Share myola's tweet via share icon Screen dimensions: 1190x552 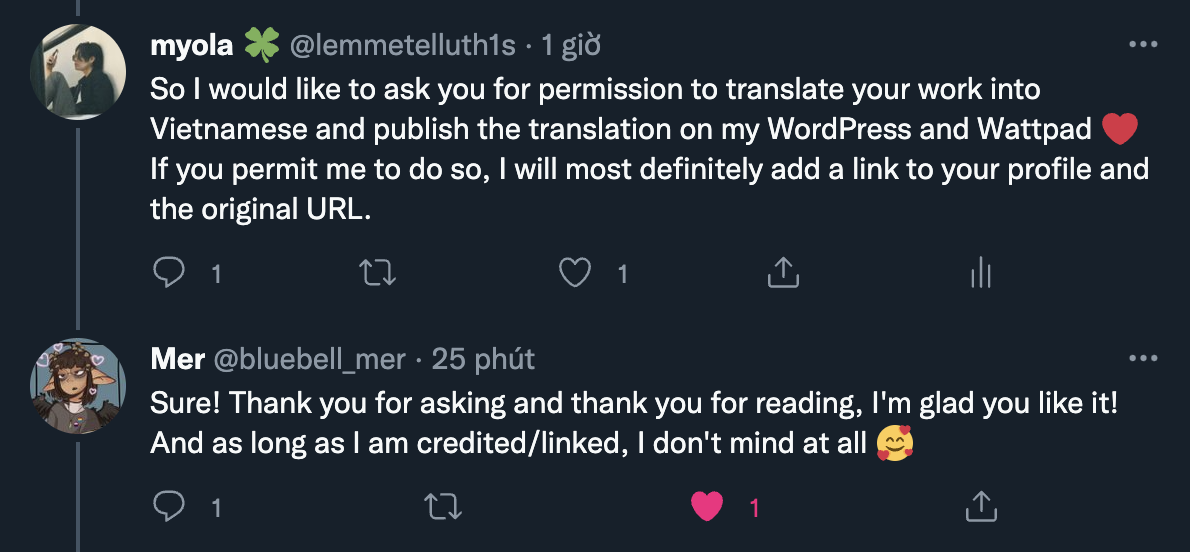[782, 272]
